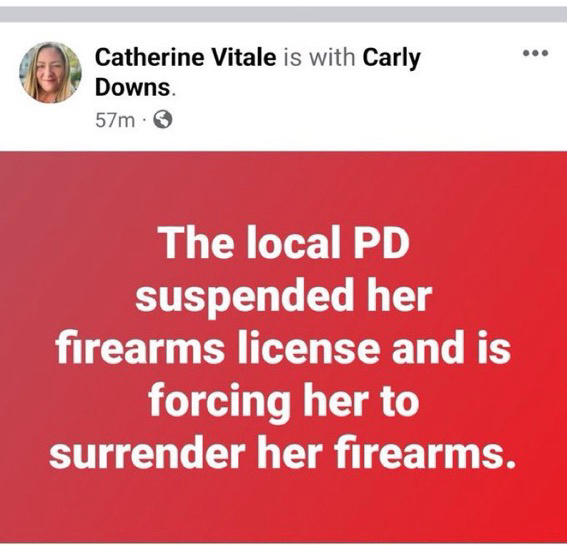567x545 pixels.
Task: Open Catherine Vitale's profile picture
Action: click(50, 72)
